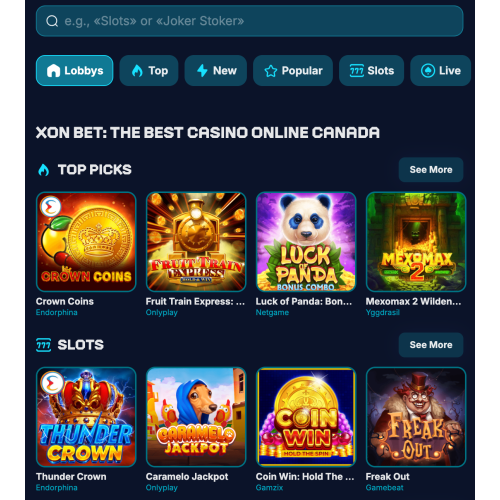Click the 777 icon beside Slots heading

[x=43, y=345]
